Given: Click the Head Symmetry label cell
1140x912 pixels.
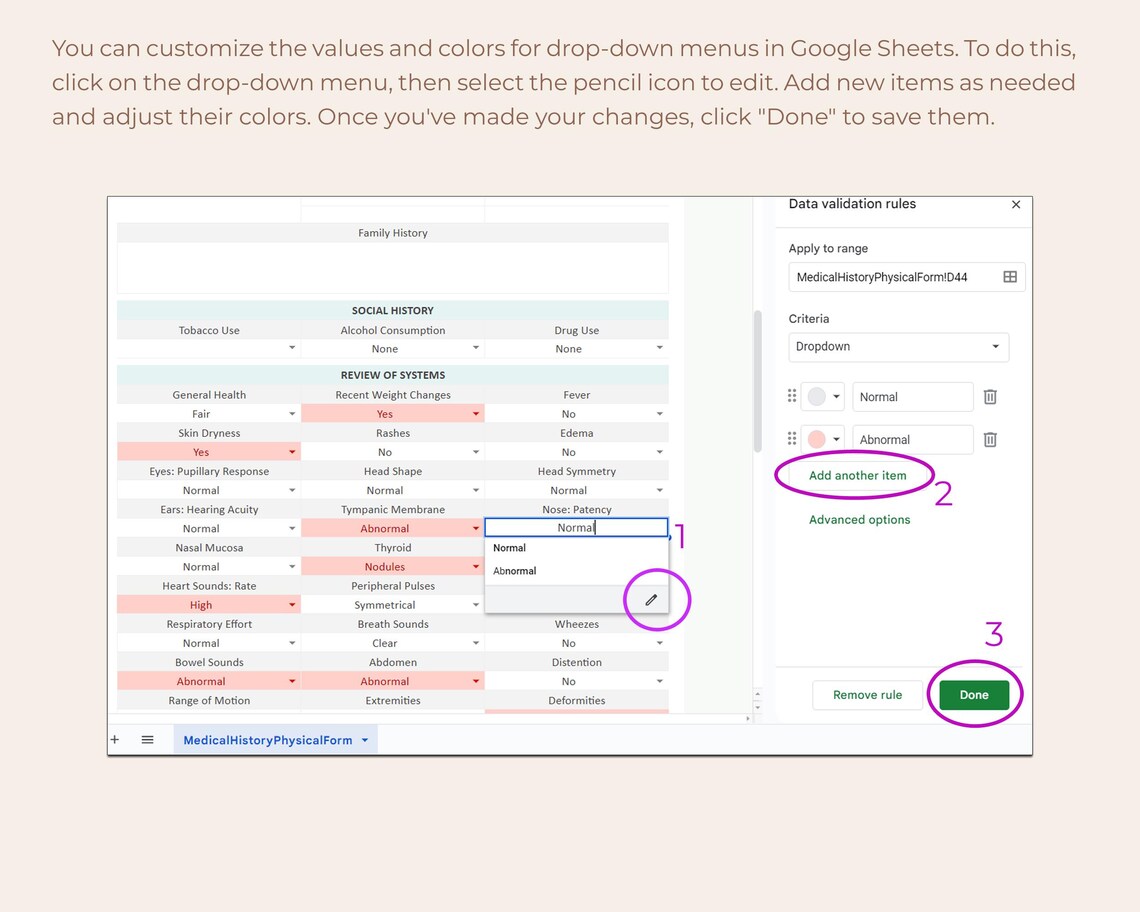Looking at the screenshot, I should (x=577, y=471).
